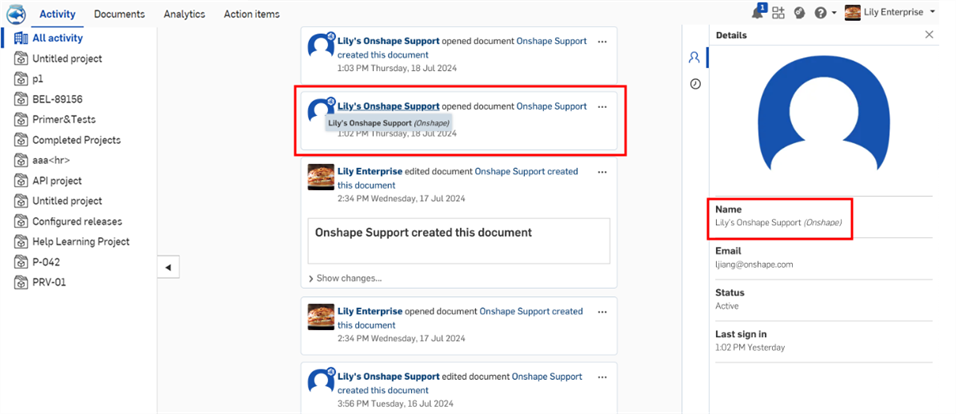The height and width of the screenshot is (414, 956).
Task: Click Lily Enterprise in 2:34 PM opened entry
Action: [x=369, y=311]
